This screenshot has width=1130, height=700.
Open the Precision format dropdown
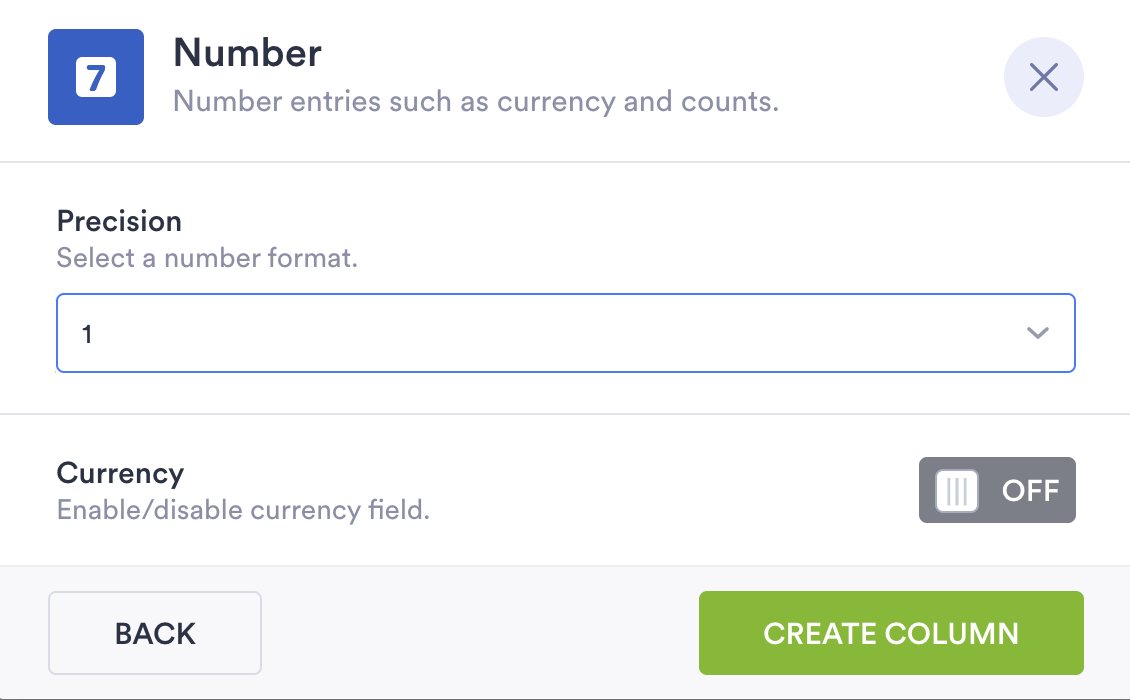(x=565, y=333)
